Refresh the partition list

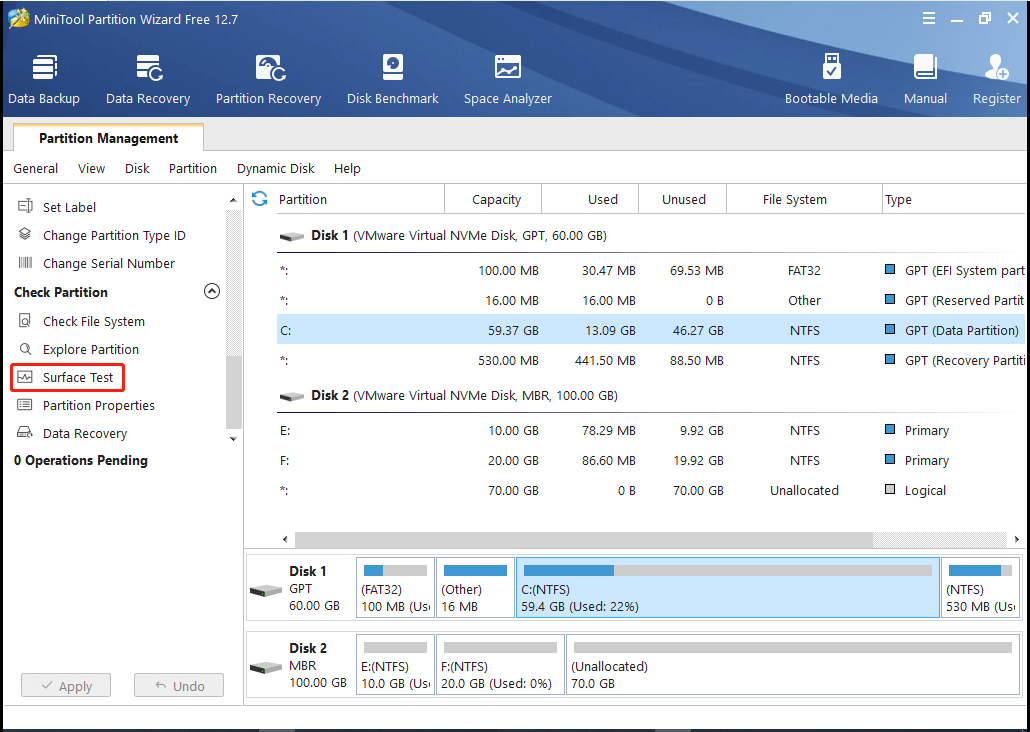click(x=259, y=198)
